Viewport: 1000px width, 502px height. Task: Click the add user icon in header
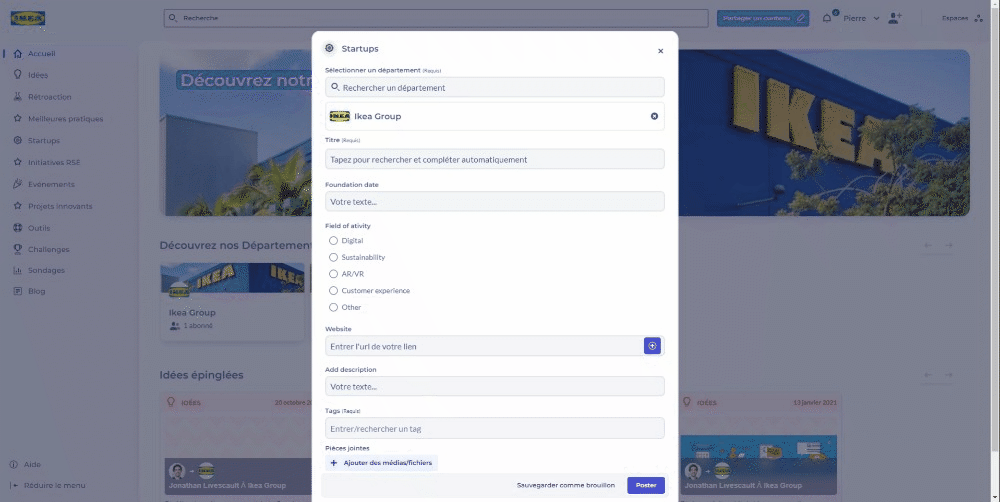pos(894,18)
